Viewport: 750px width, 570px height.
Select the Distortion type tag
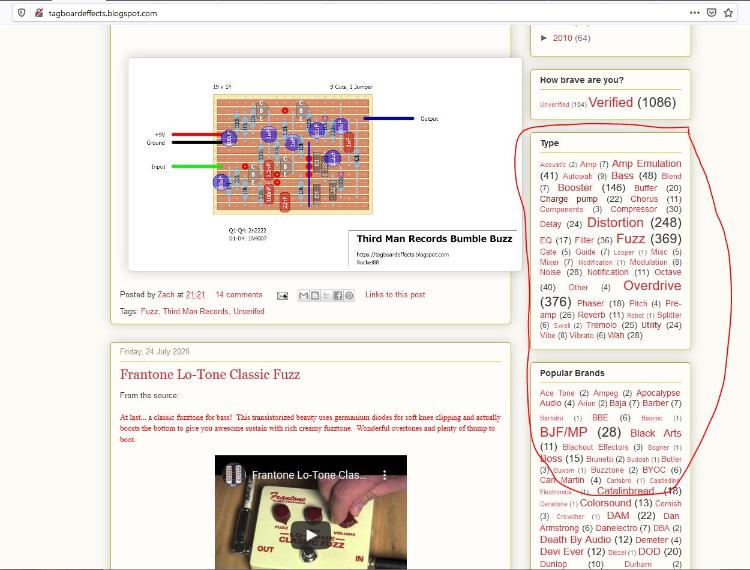pyautogui.click(x=615, y=223)
